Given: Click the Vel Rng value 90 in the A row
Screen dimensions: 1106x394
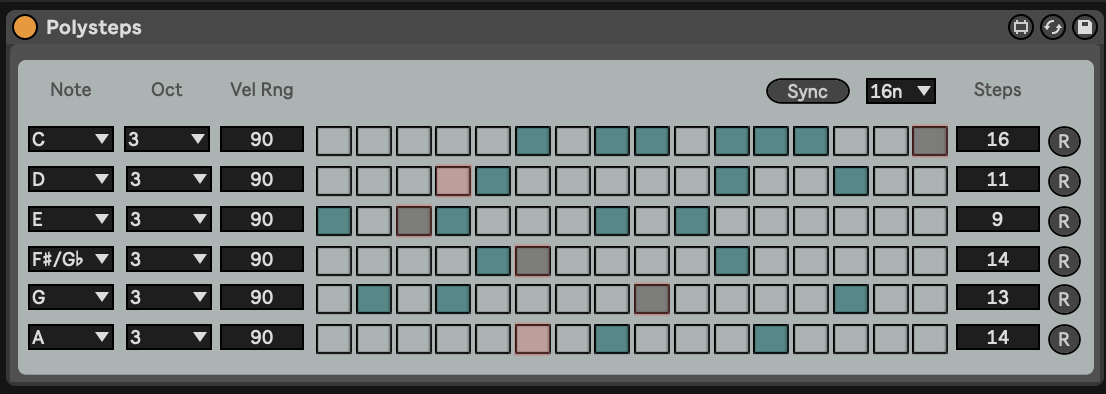Looking at the screenshot, I should pyautogui.click(x=262, y=338).
